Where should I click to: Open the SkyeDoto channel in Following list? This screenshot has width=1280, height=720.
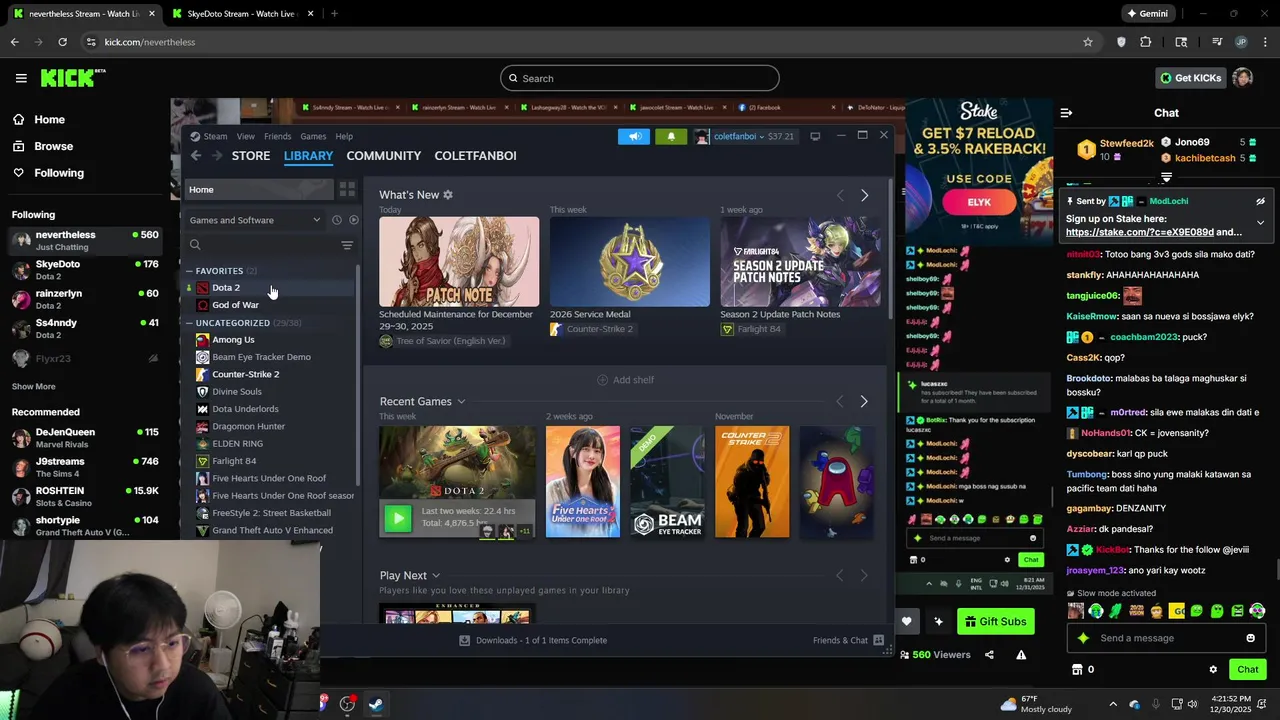pyautogui.click(x=85, y=269)
